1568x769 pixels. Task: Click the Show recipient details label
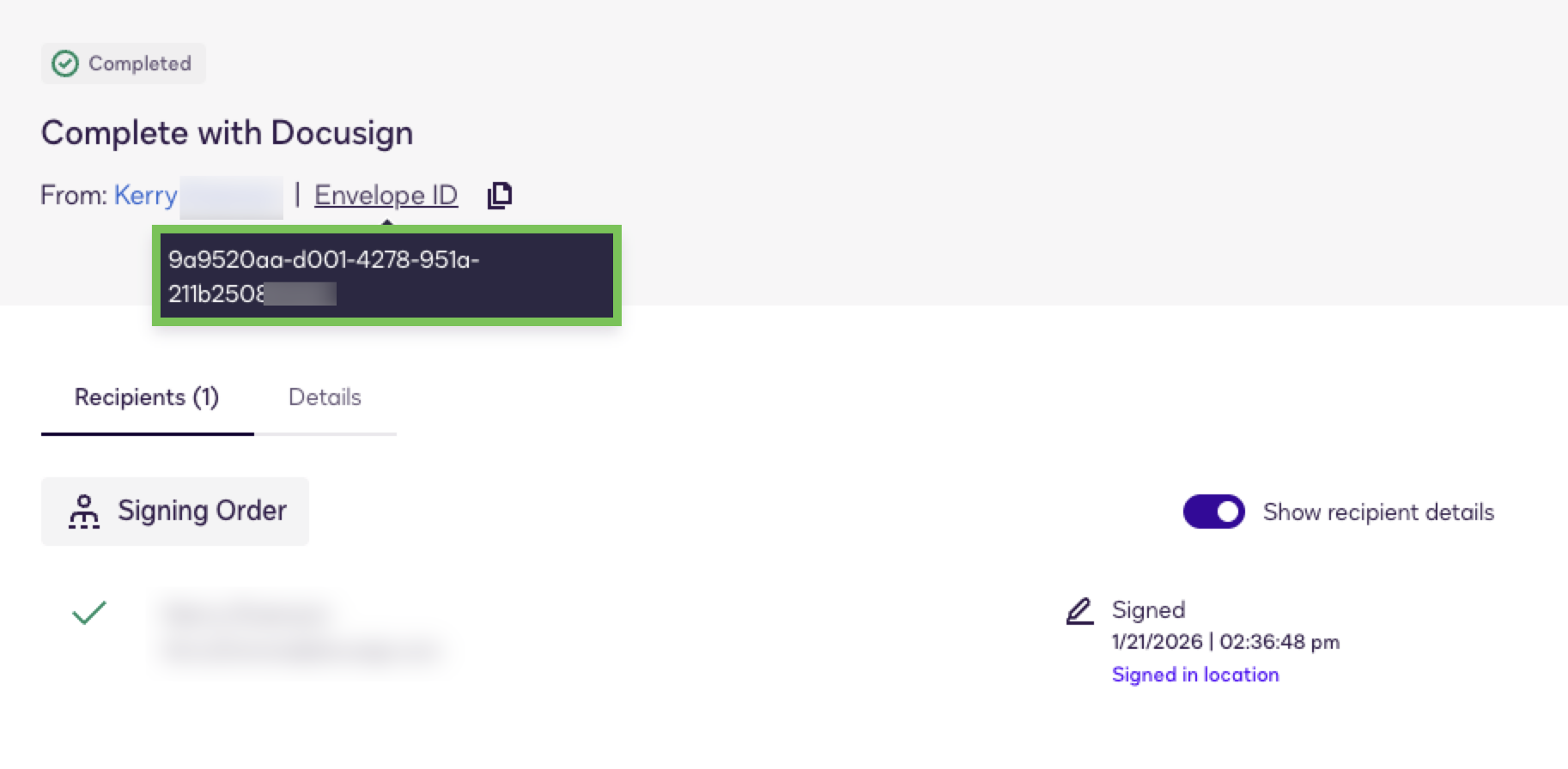click(x=1378, y=512)
